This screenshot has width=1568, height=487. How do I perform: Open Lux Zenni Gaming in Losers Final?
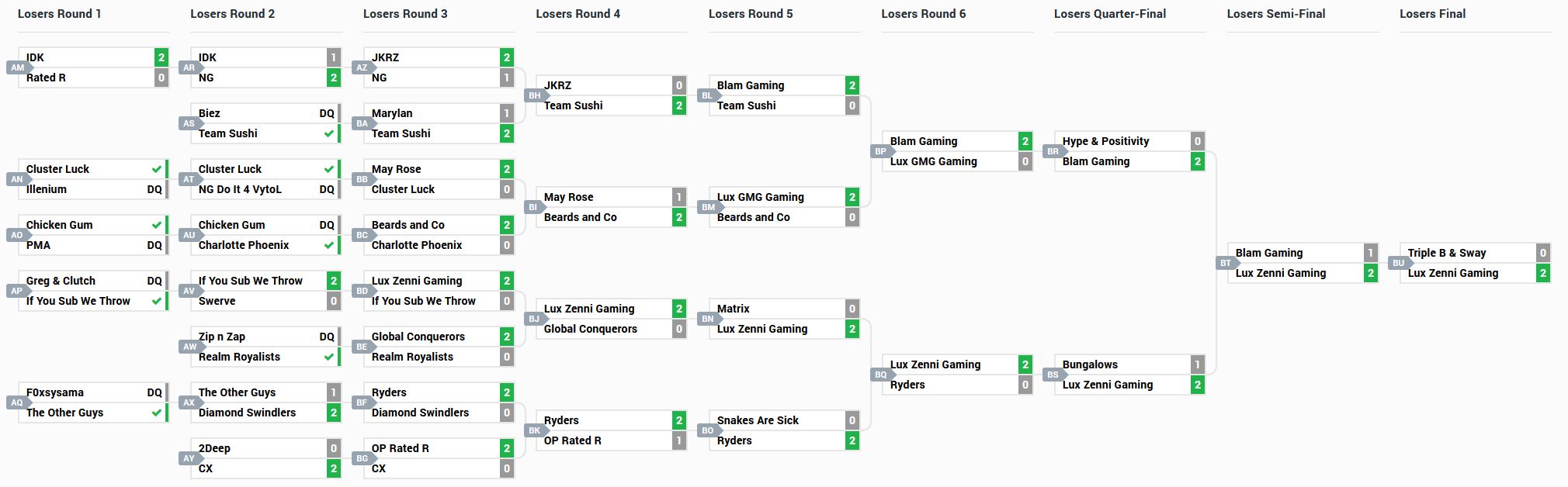pyautogui.click(x=1452, y=273)
